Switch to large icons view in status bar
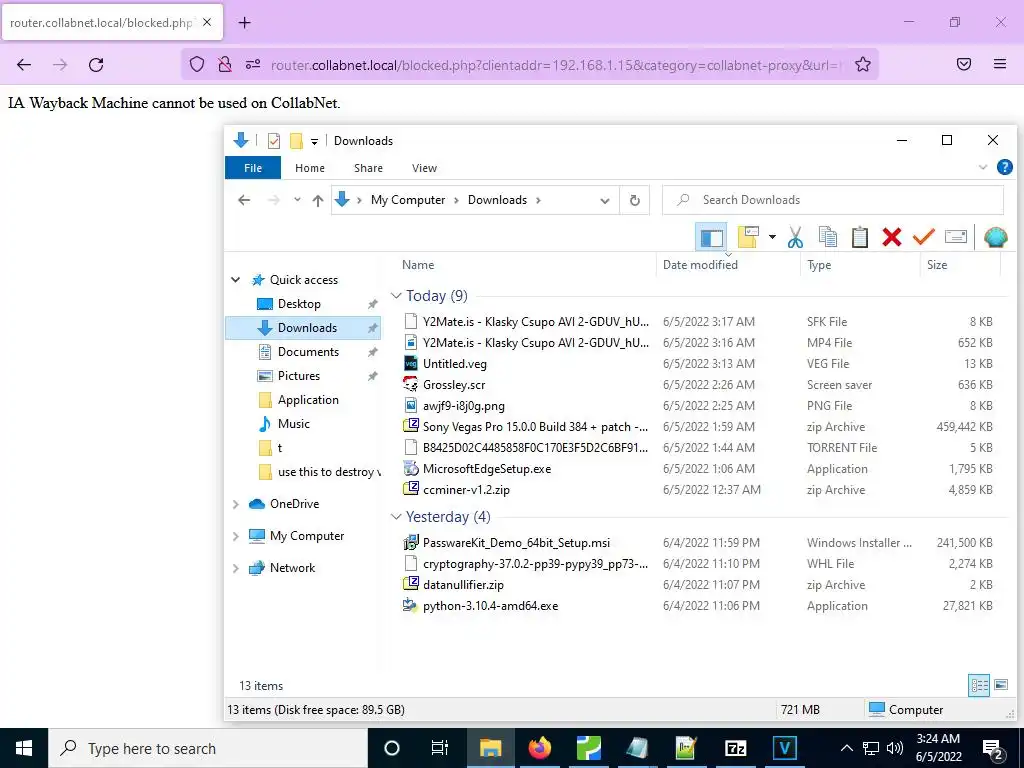 [1000, 685]
